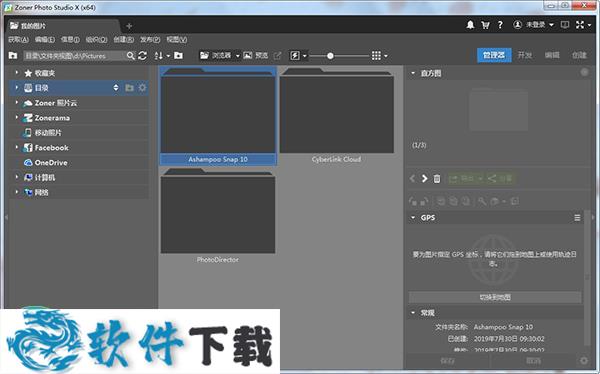Open dropdown beside grid layout icon
Image resolution: width=600 pixels, height=374 pixels.
(x=385, y=56)
